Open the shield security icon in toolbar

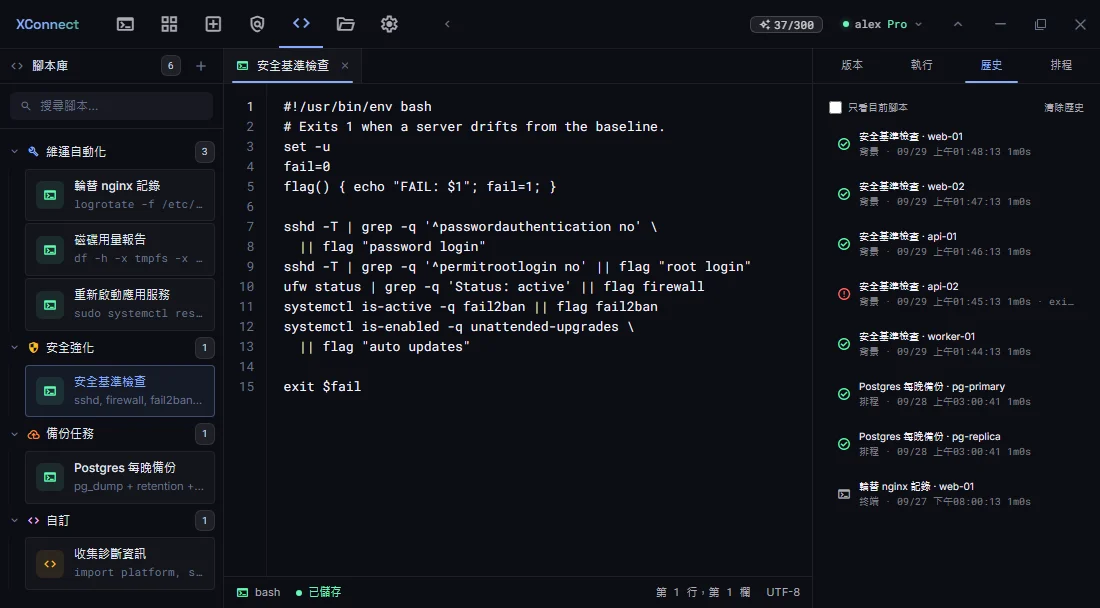257,24
